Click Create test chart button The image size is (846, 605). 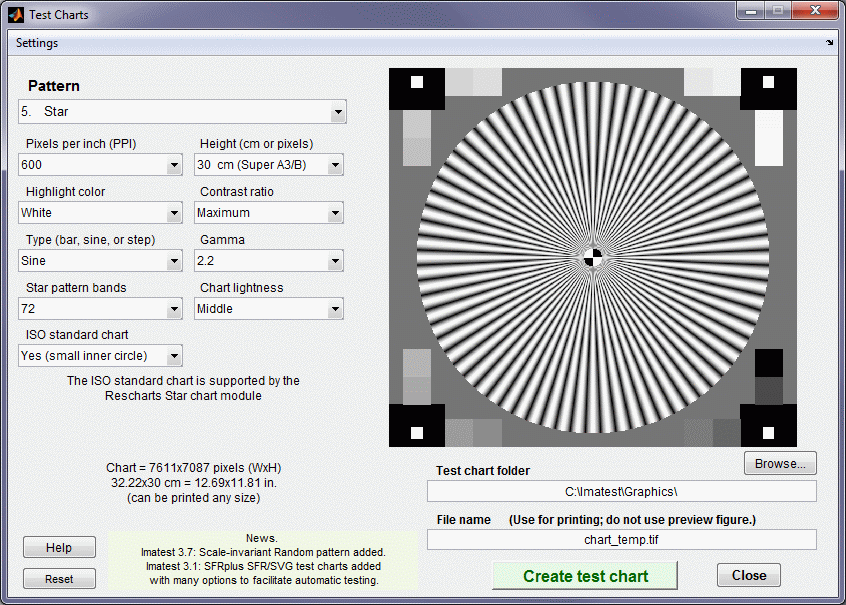(x=585, y=576)
